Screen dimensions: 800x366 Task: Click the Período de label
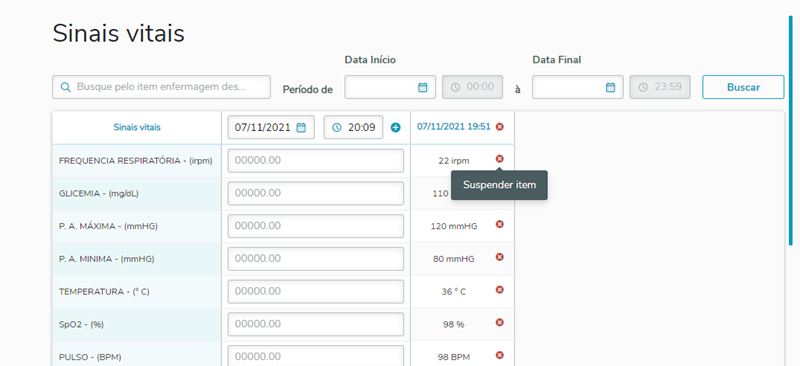pos(308,90)
